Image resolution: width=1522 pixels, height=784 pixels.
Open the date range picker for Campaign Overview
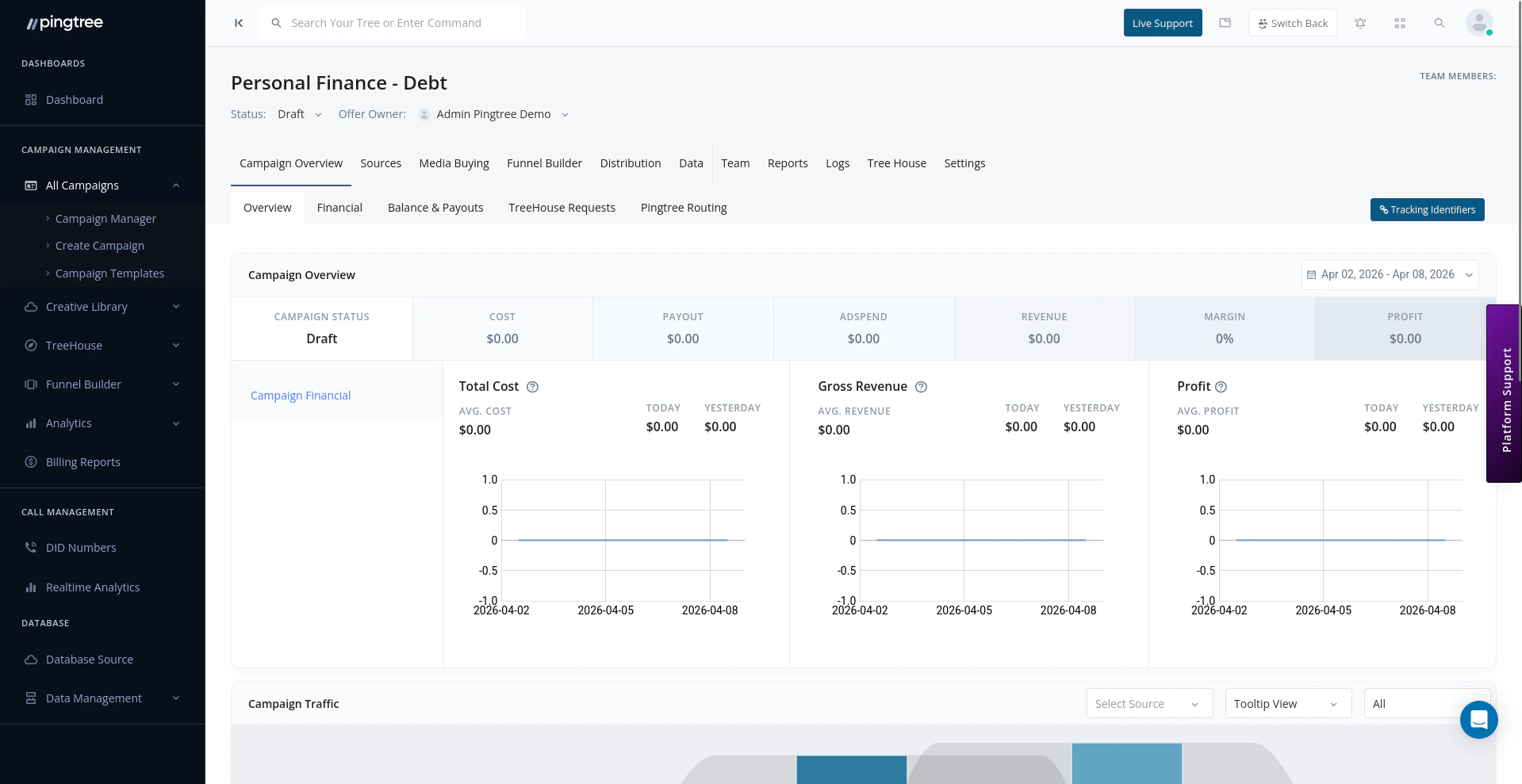[x=1389, y=274]
